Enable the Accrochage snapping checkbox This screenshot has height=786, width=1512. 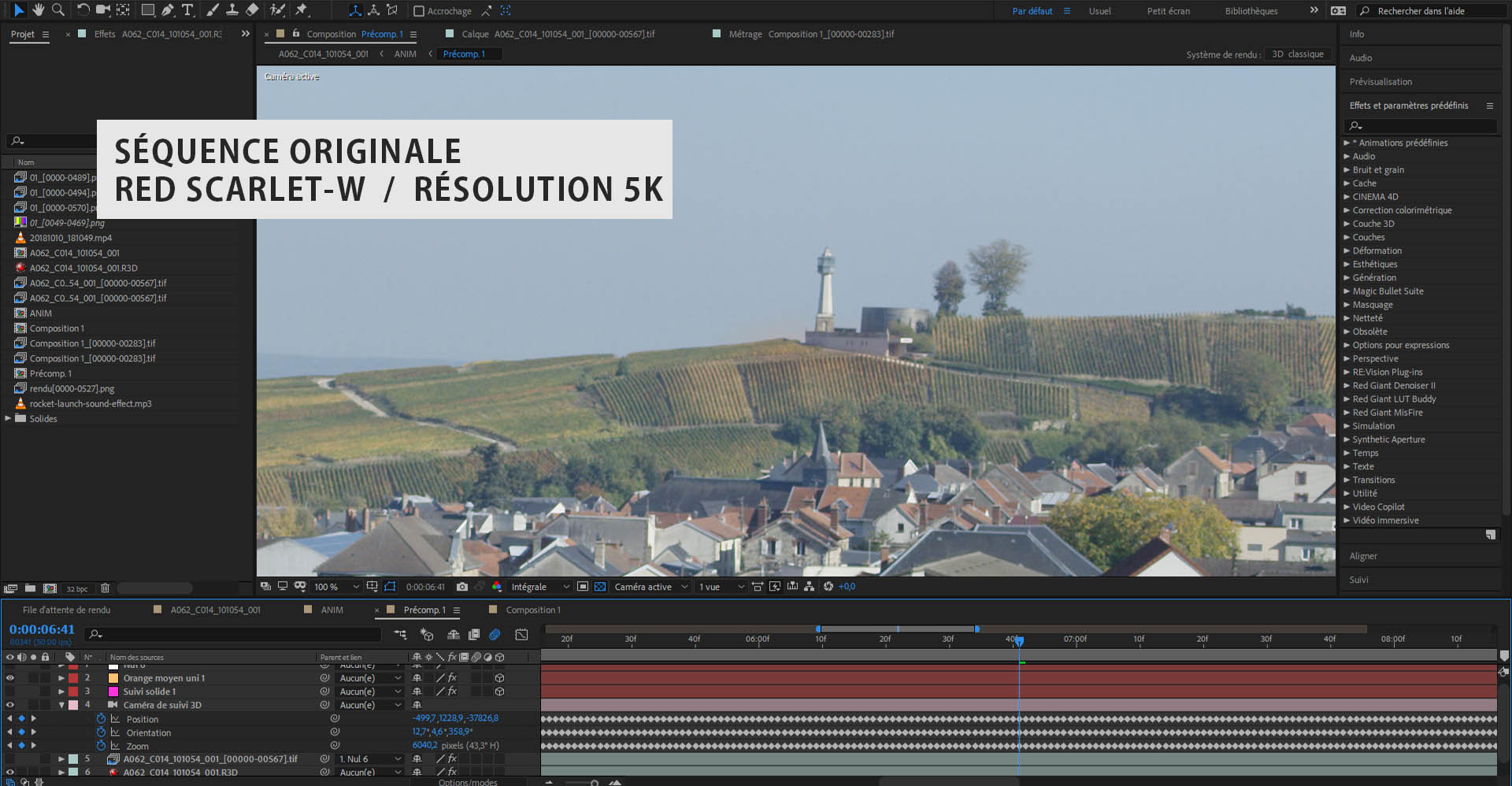tap(419, 11)
